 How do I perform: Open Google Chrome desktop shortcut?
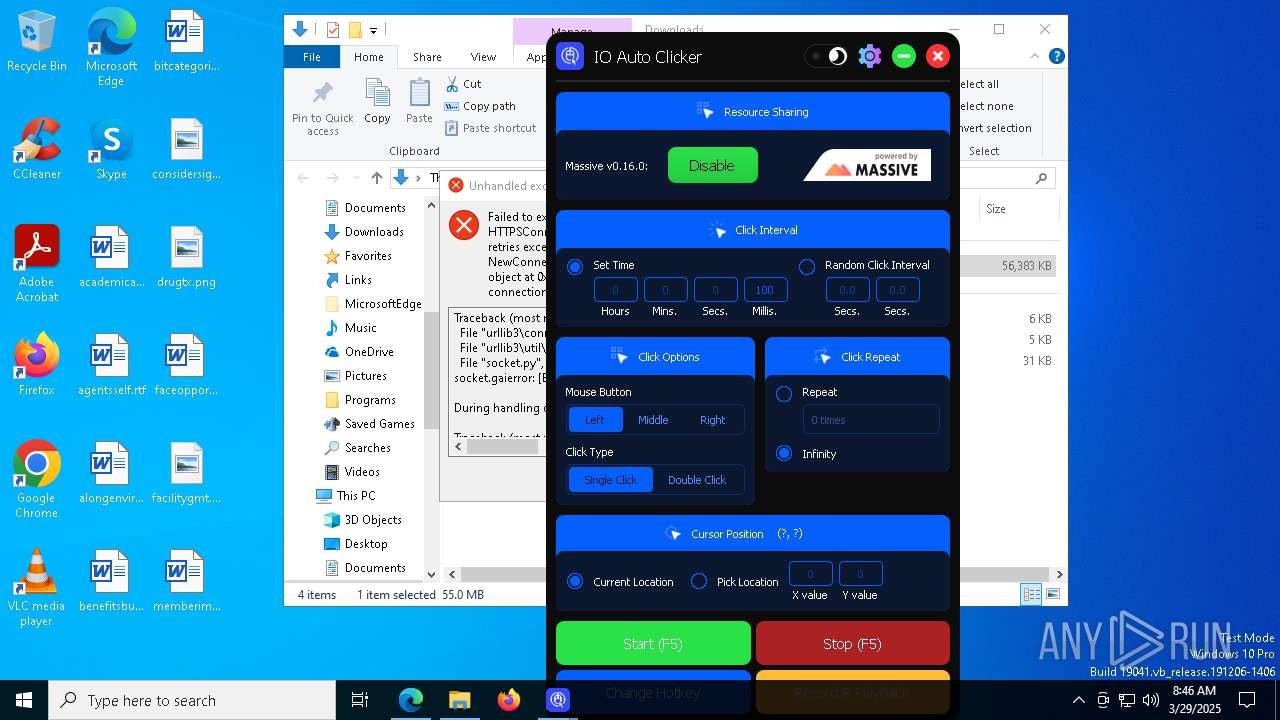click(x=37, y=480)
